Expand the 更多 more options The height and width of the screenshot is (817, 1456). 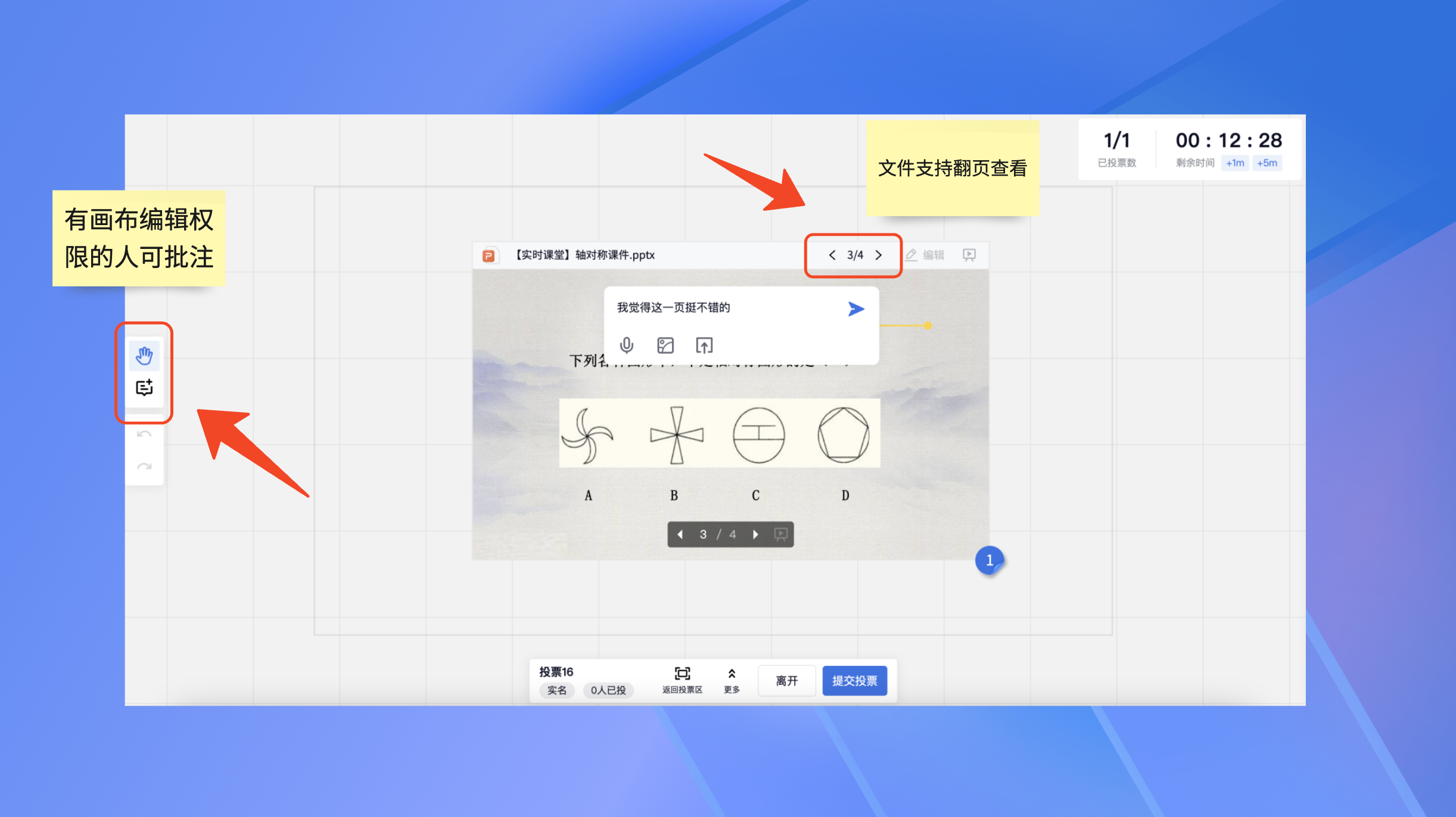pos(732,680)
